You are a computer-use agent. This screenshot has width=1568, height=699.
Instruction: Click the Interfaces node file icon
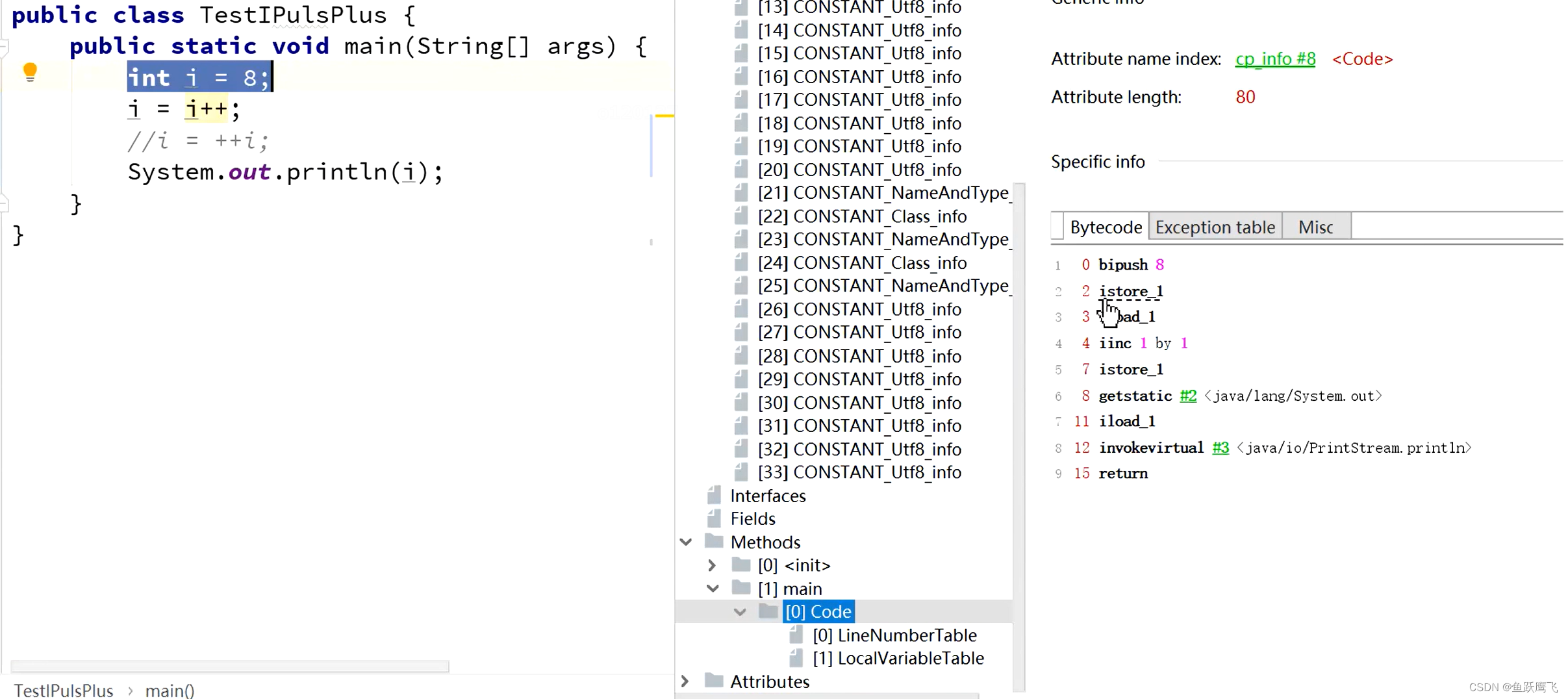point(714,496)
